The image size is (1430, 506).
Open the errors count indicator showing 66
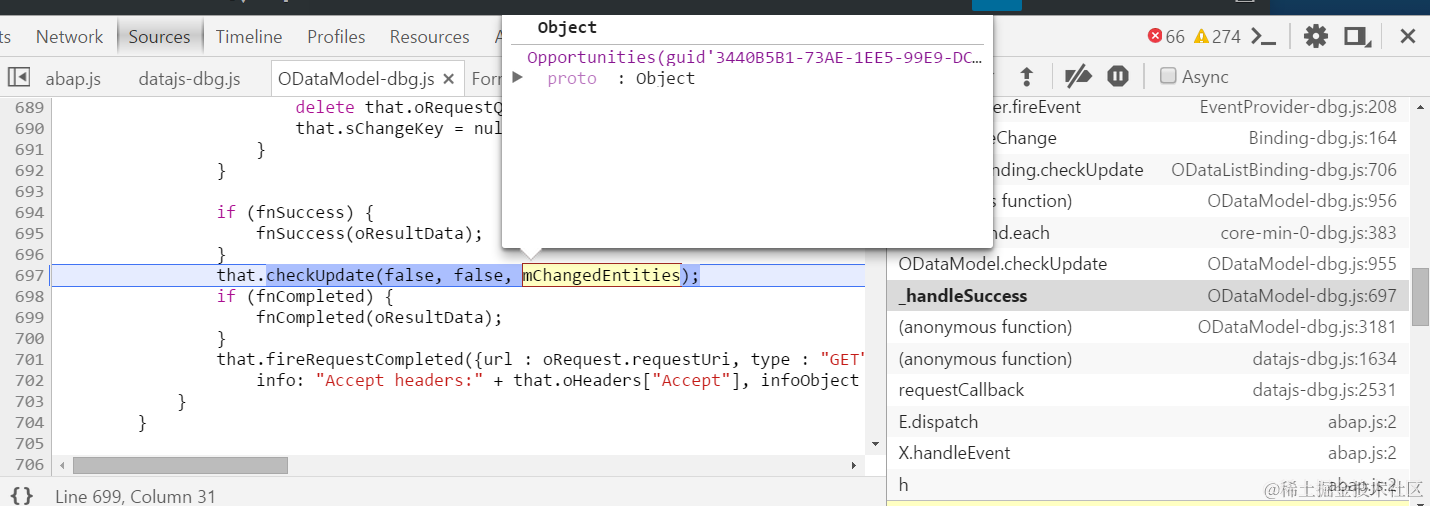pos(1166,37)
